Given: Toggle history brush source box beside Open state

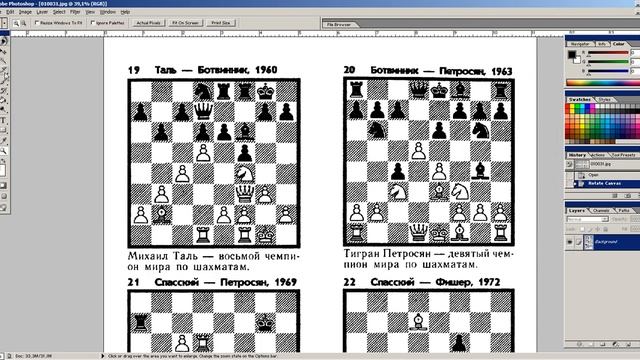Looking at the screenshot, I should tap(569, 175).
